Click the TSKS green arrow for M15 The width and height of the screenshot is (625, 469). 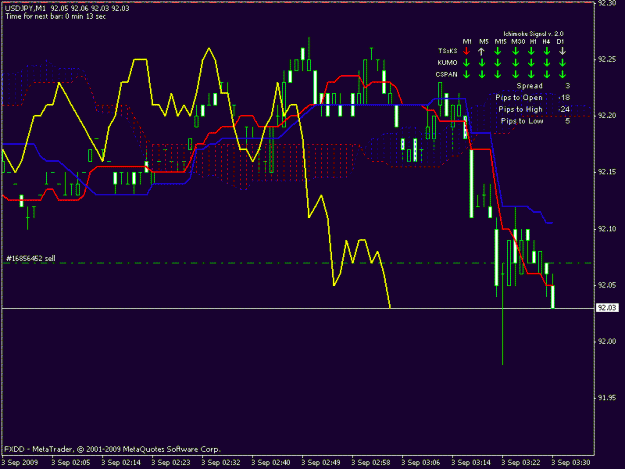pos(497,51)
